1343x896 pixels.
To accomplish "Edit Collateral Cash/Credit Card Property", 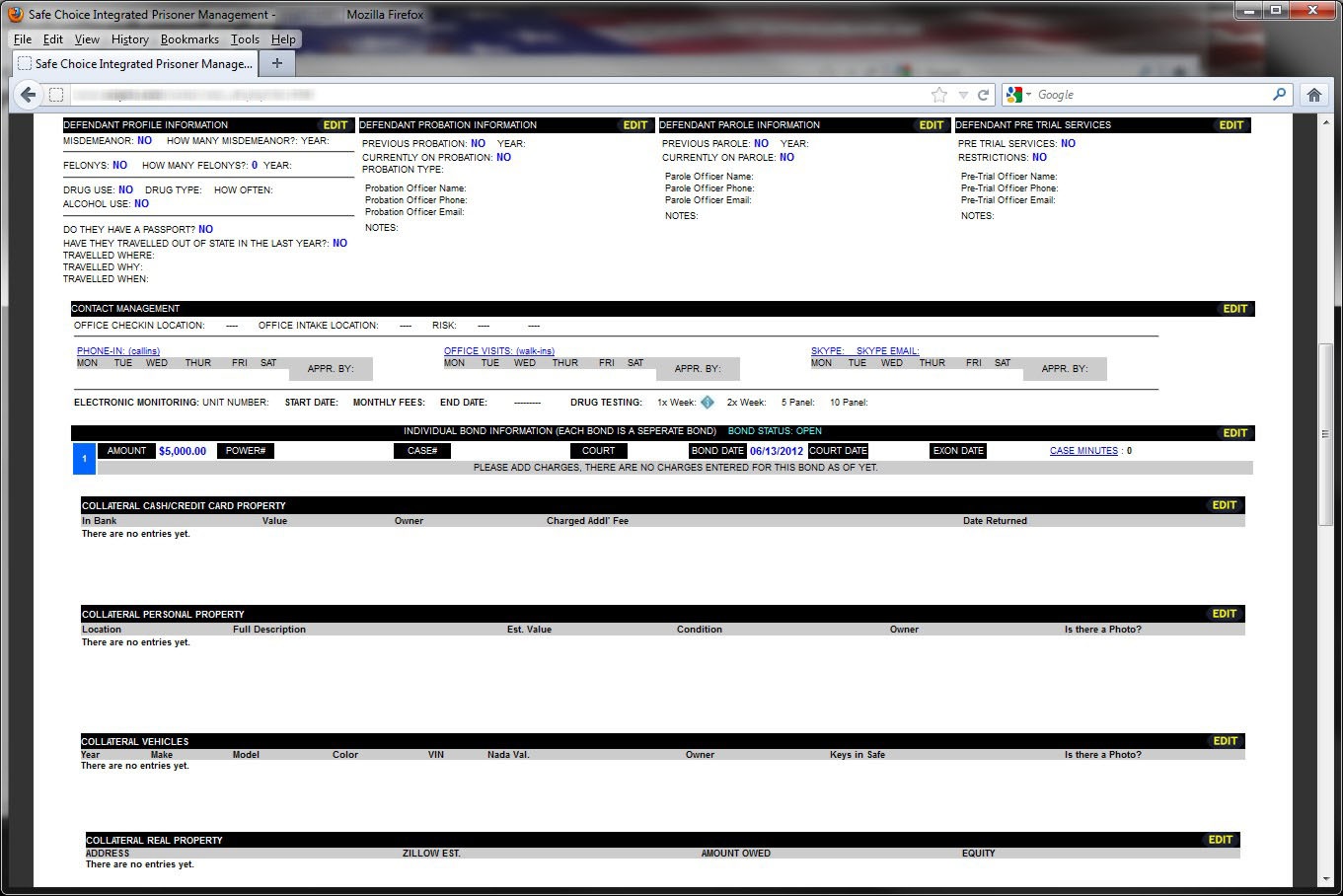I will click(x=1225, y=505).
